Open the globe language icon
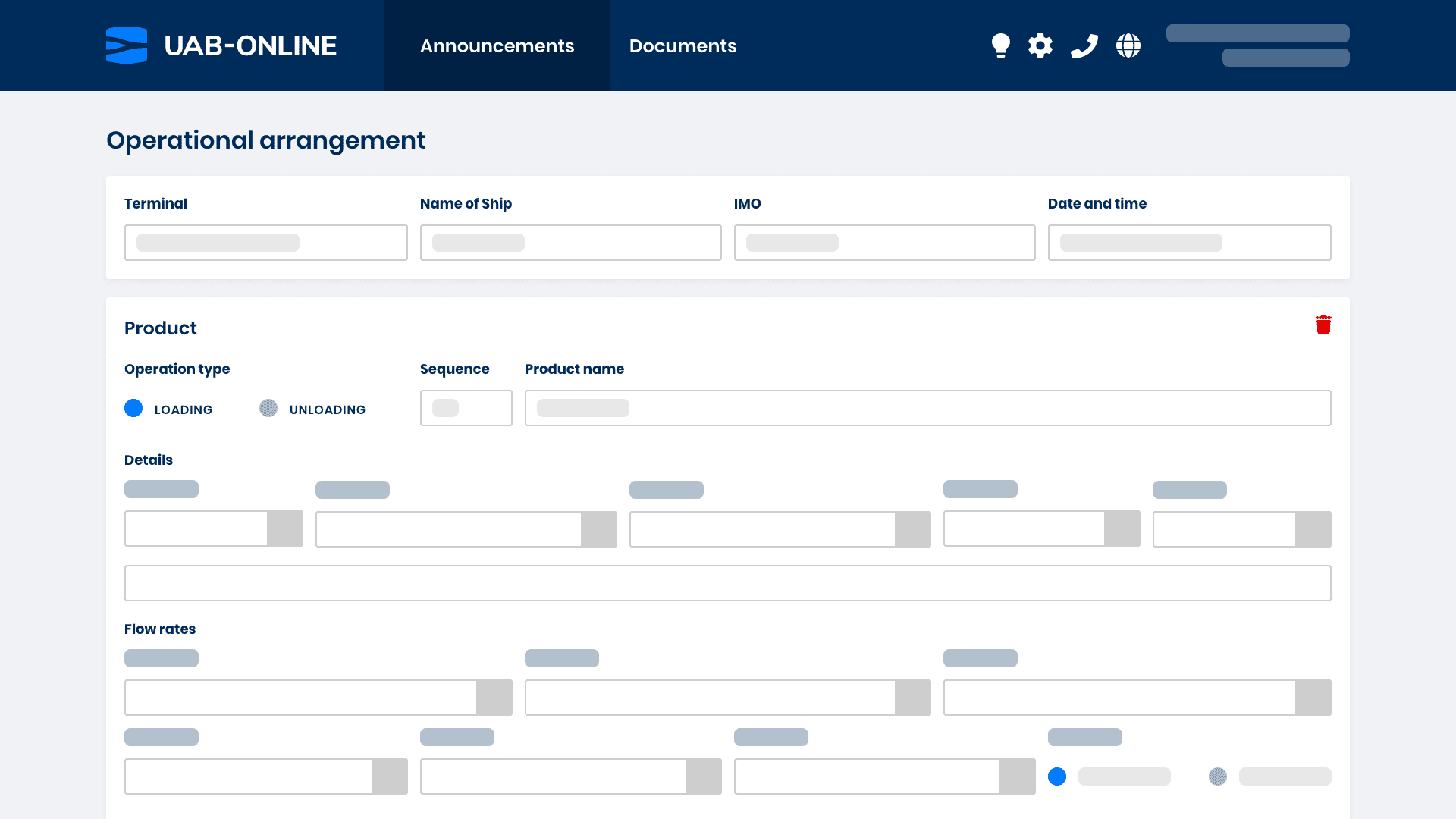The image size is (1456, 819). (1128, 45)
